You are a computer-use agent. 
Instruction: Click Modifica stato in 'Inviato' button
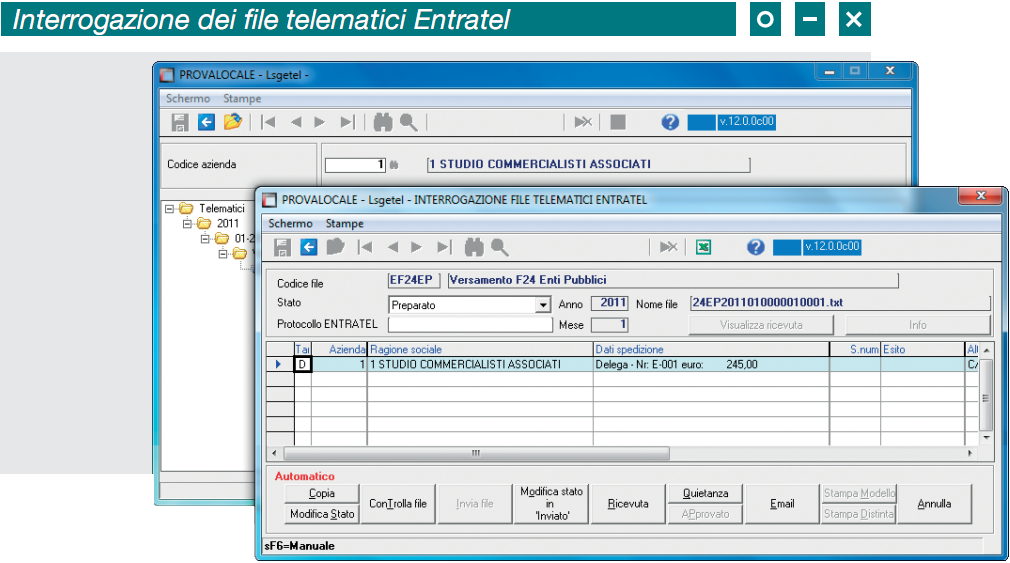point(551,504)
